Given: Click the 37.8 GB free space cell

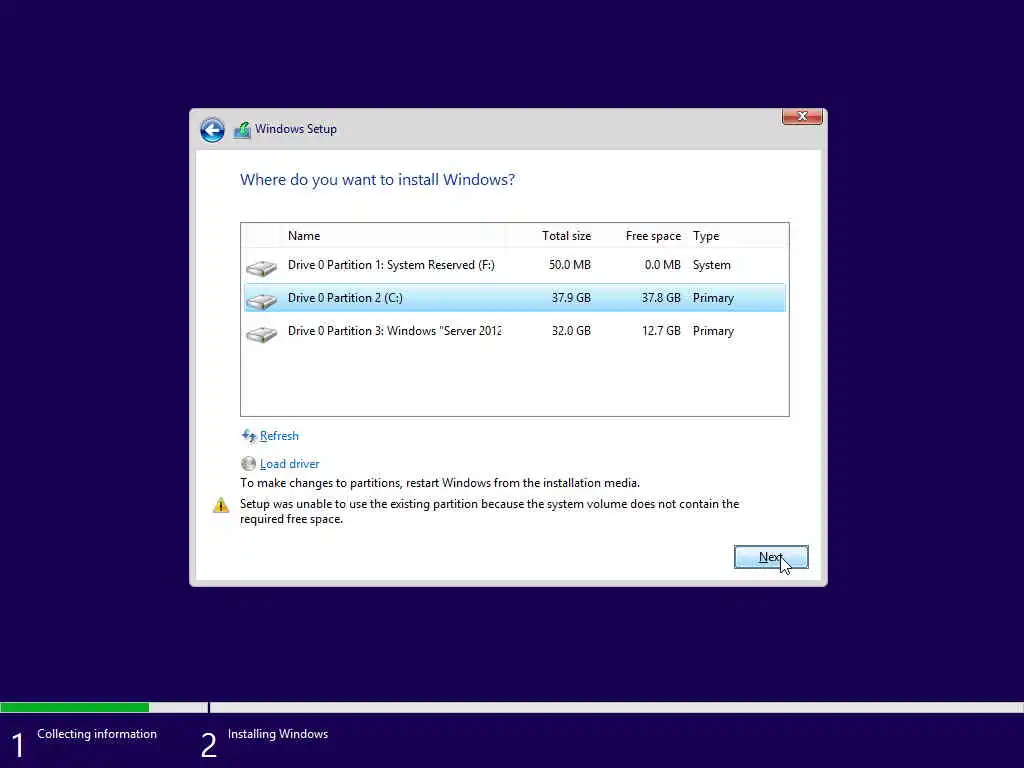Looking at the screenshot, I should pos(661,298).
